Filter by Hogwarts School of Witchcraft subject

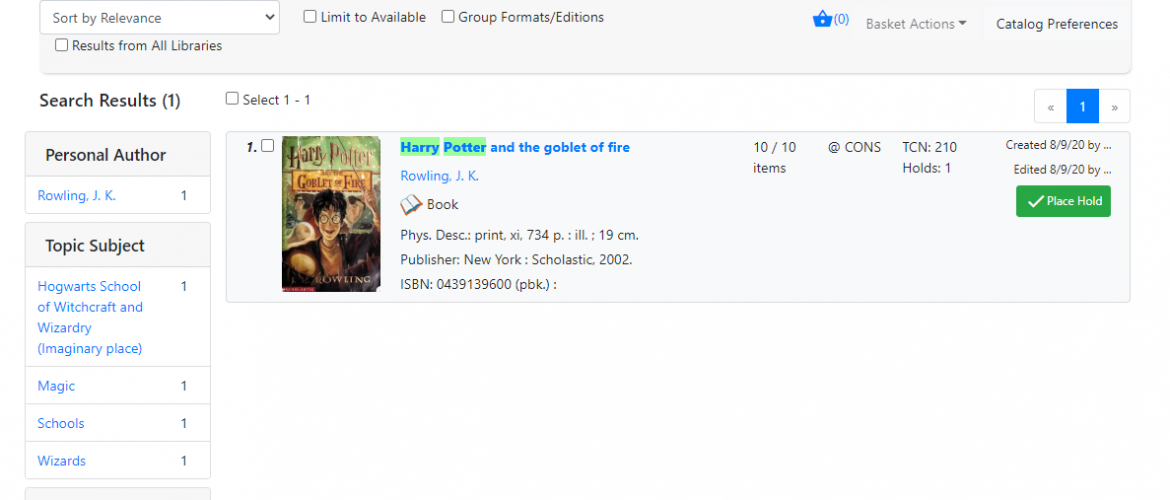[90, 317]
